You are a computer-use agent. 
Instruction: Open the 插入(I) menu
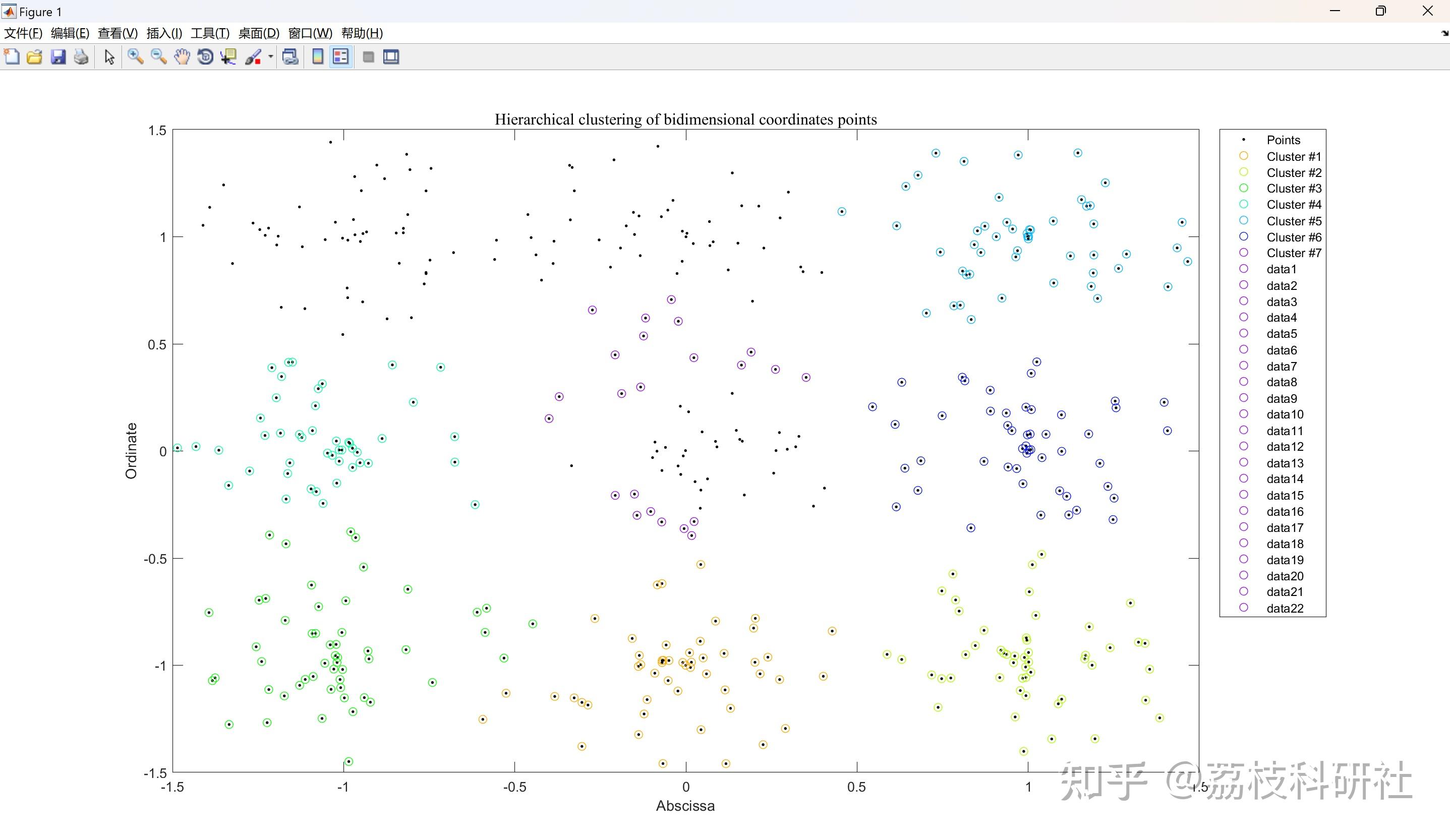(164, 33)
